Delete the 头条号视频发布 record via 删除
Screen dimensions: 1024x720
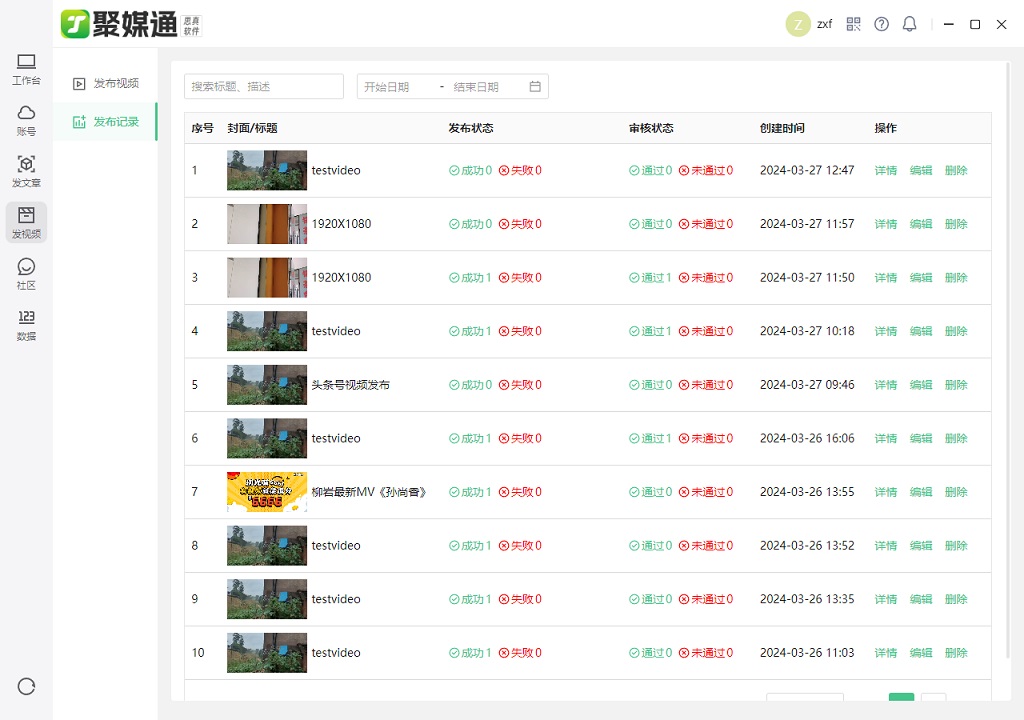pos(956,384)
